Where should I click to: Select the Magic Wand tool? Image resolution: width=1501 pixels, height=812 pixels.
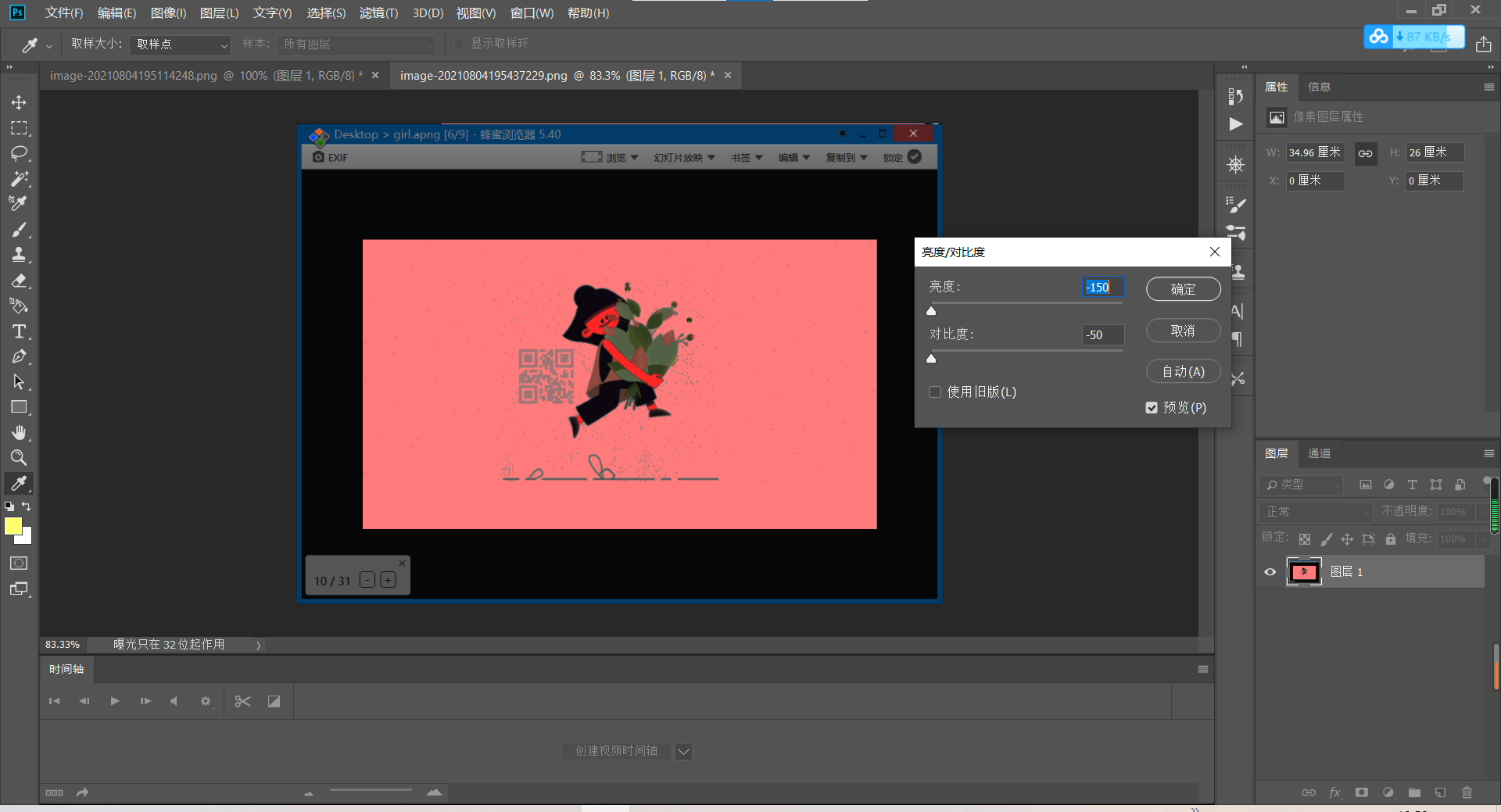(x=19, y=179)
